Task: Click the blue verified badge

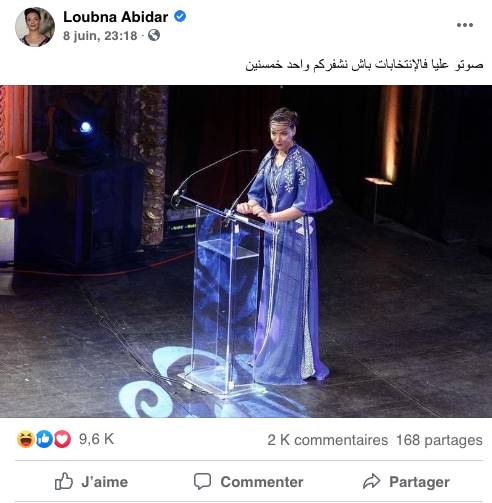Action: [x=180, y=16]
